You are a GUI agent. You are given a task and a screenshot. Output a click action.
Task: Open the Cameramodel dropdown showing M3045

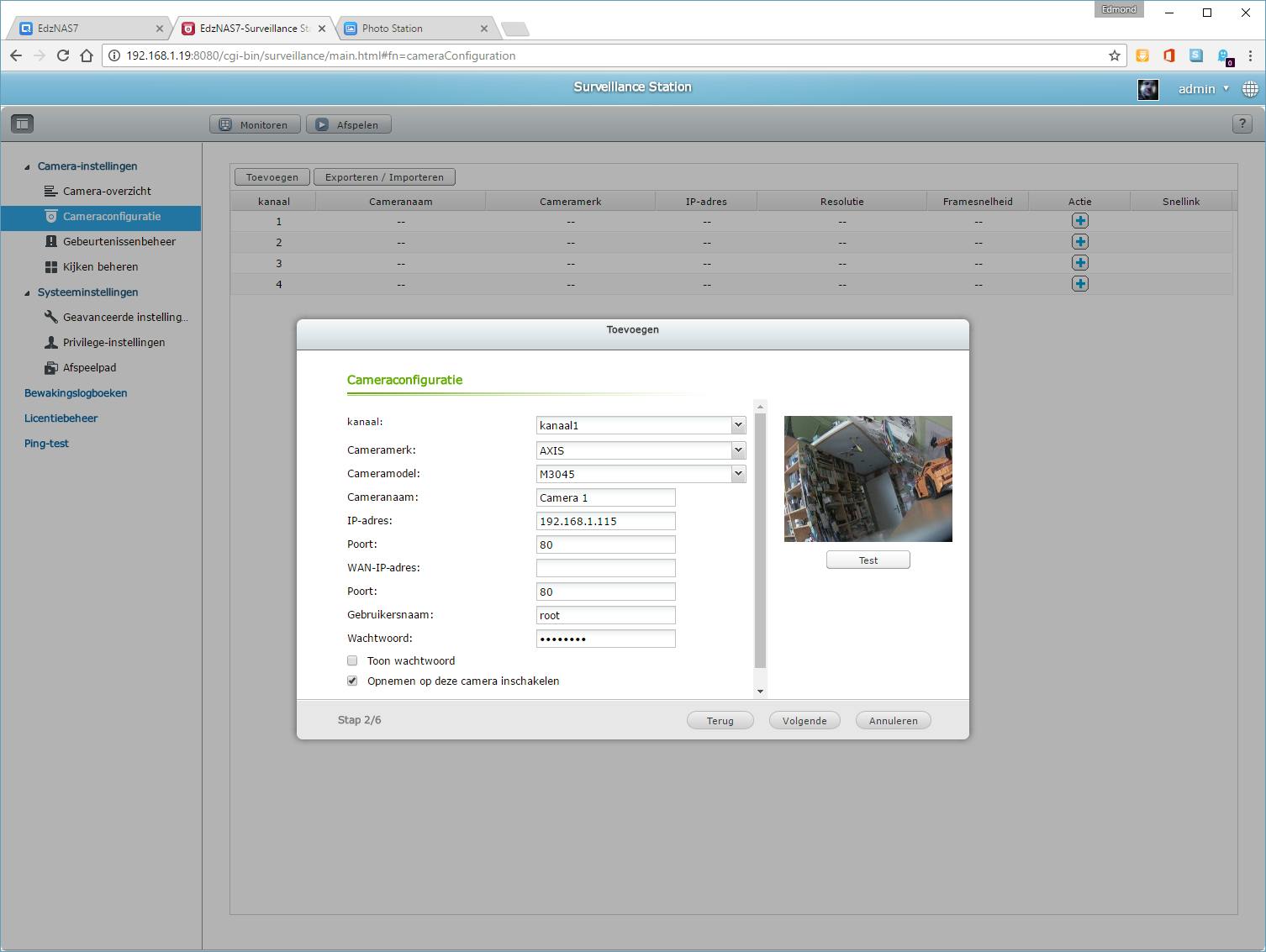click(641, 474)
